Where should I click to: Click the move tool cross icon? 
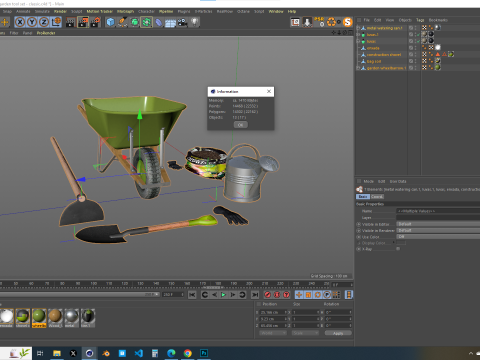[x=5, y=22]
